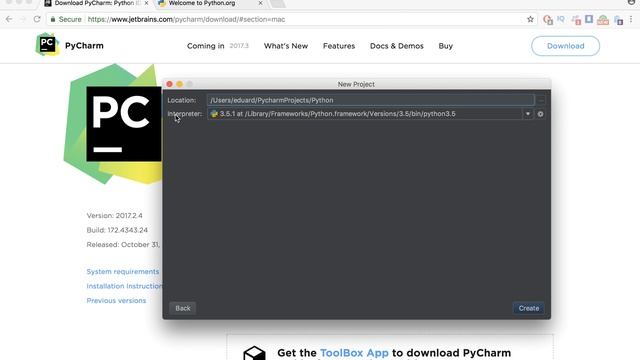The width and height of the screenshot is (640, 360).
Task: Bookmark the page with the star icon
Action: click(x=530, y=19)
